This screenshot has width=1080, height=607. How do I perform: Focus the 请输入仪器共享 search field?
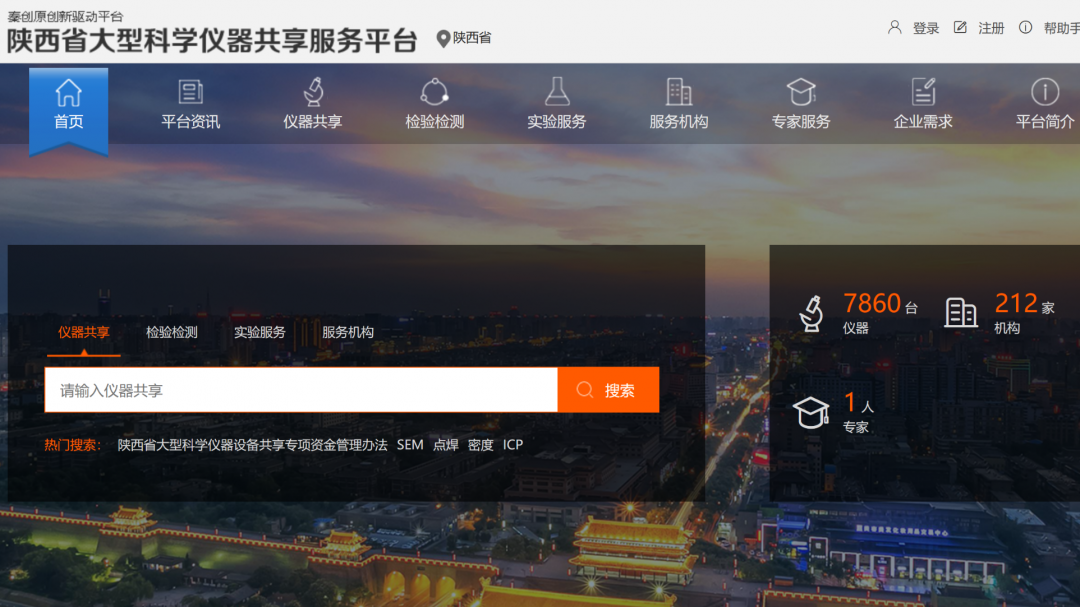[300, 390]
